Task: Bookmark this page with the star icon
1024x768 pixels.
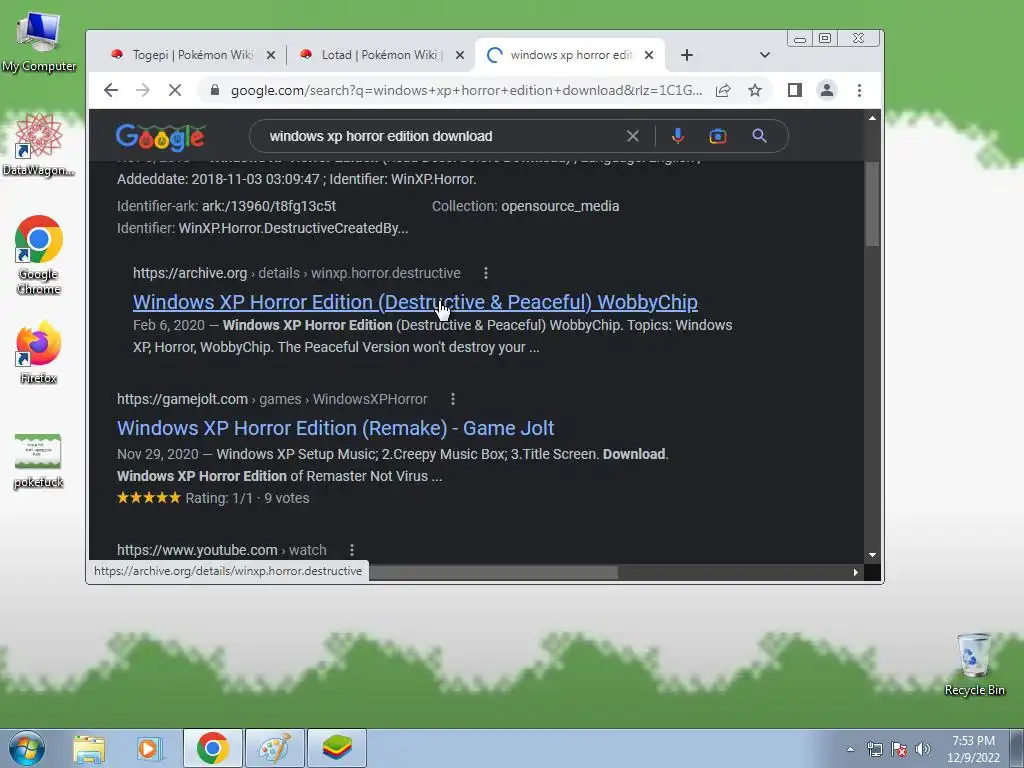Action: pyautogui.click(x=755, y=90)
